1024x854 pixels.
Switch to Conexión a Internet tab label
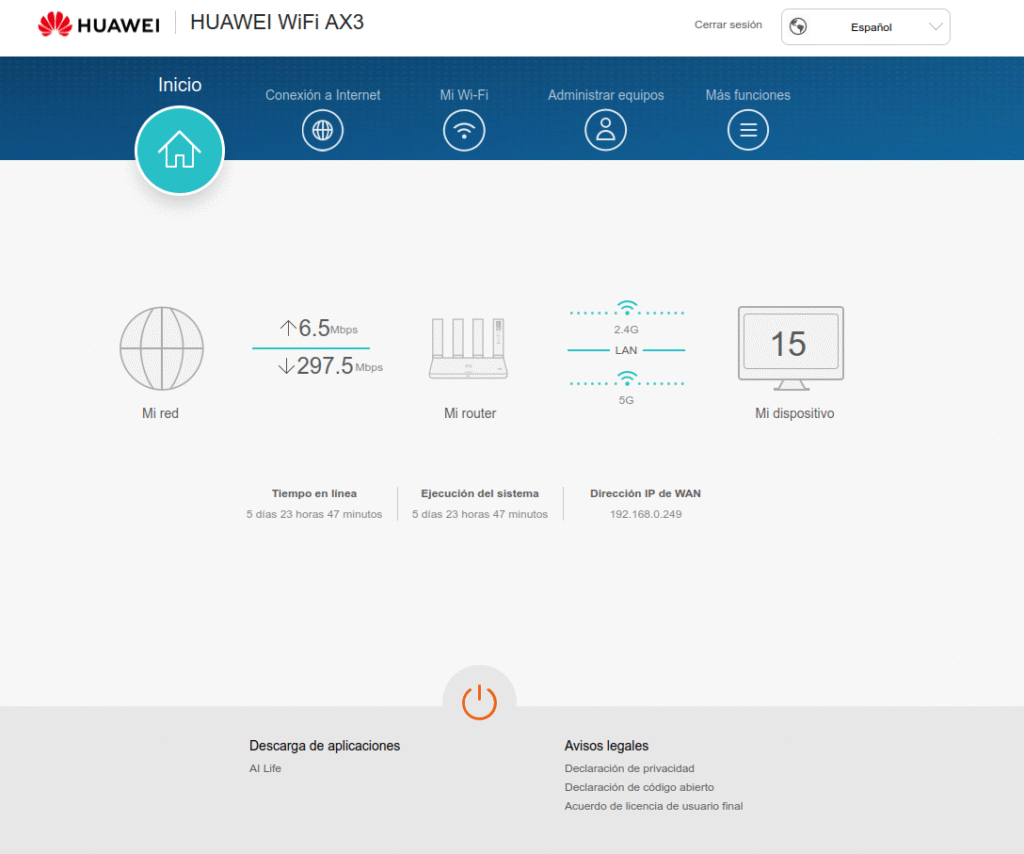coord(322,95)
